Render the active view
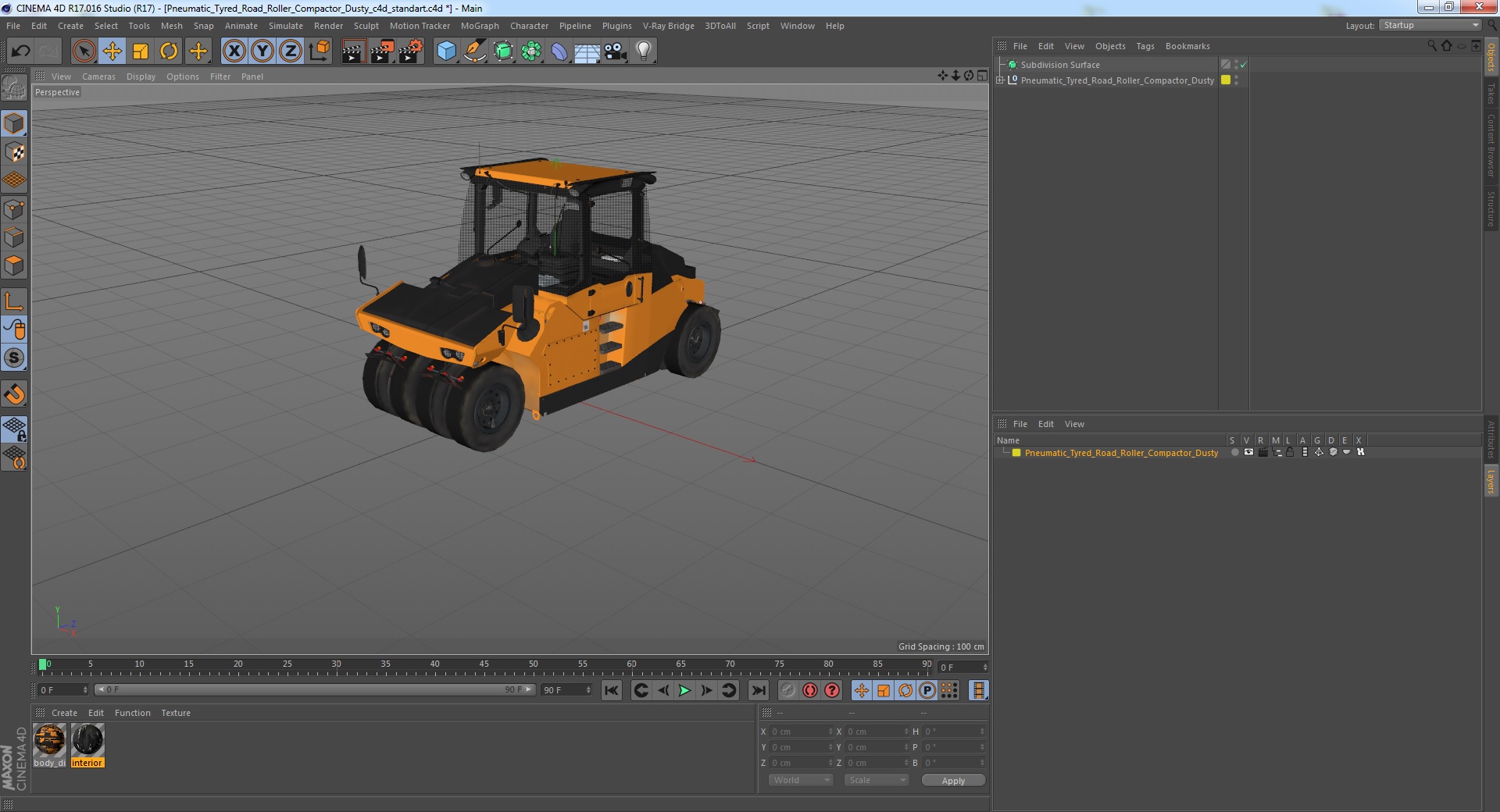 [353, 52]
